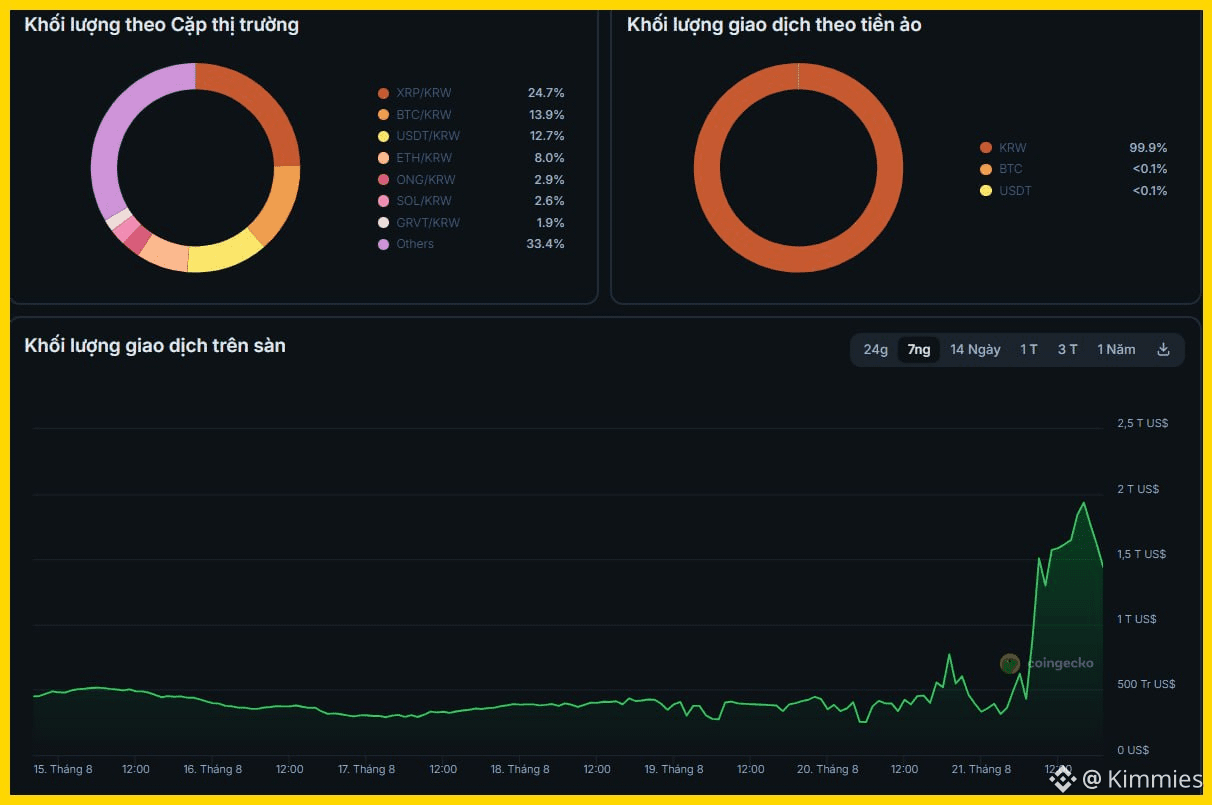1212x805 pixels.
Task: Click the ETH/KRW legend color dot
Action: 383,158
